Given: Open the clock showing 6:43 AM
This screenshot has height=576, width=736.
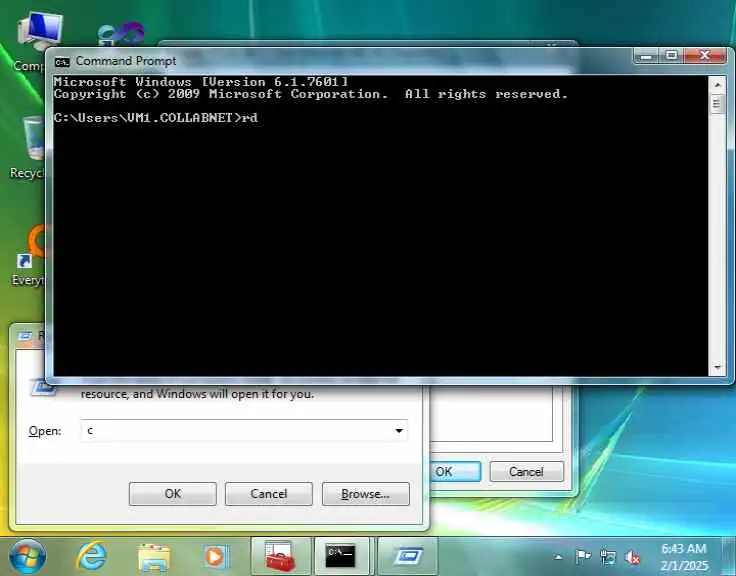Looking at the screenshot, I should 684,557.
